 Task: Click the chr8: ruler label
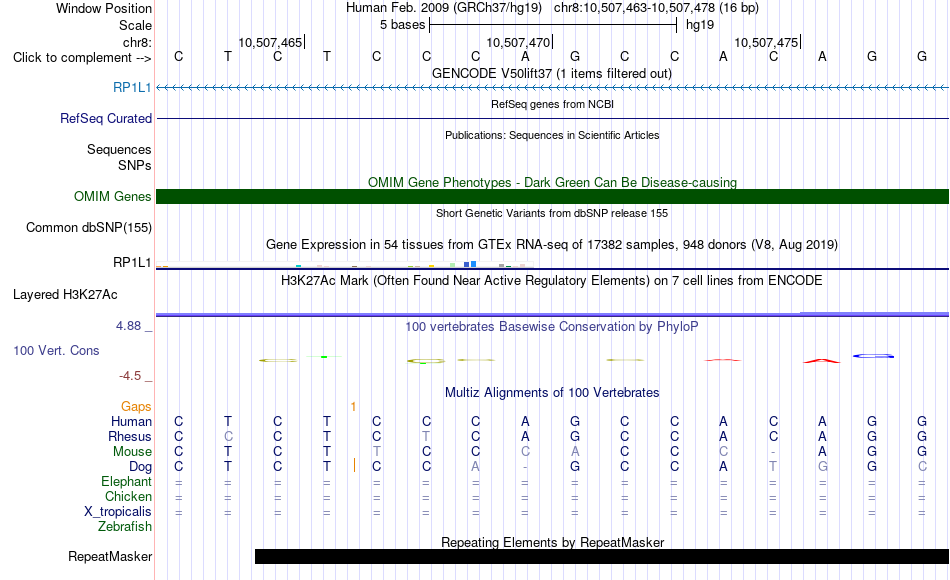(137, 42)
